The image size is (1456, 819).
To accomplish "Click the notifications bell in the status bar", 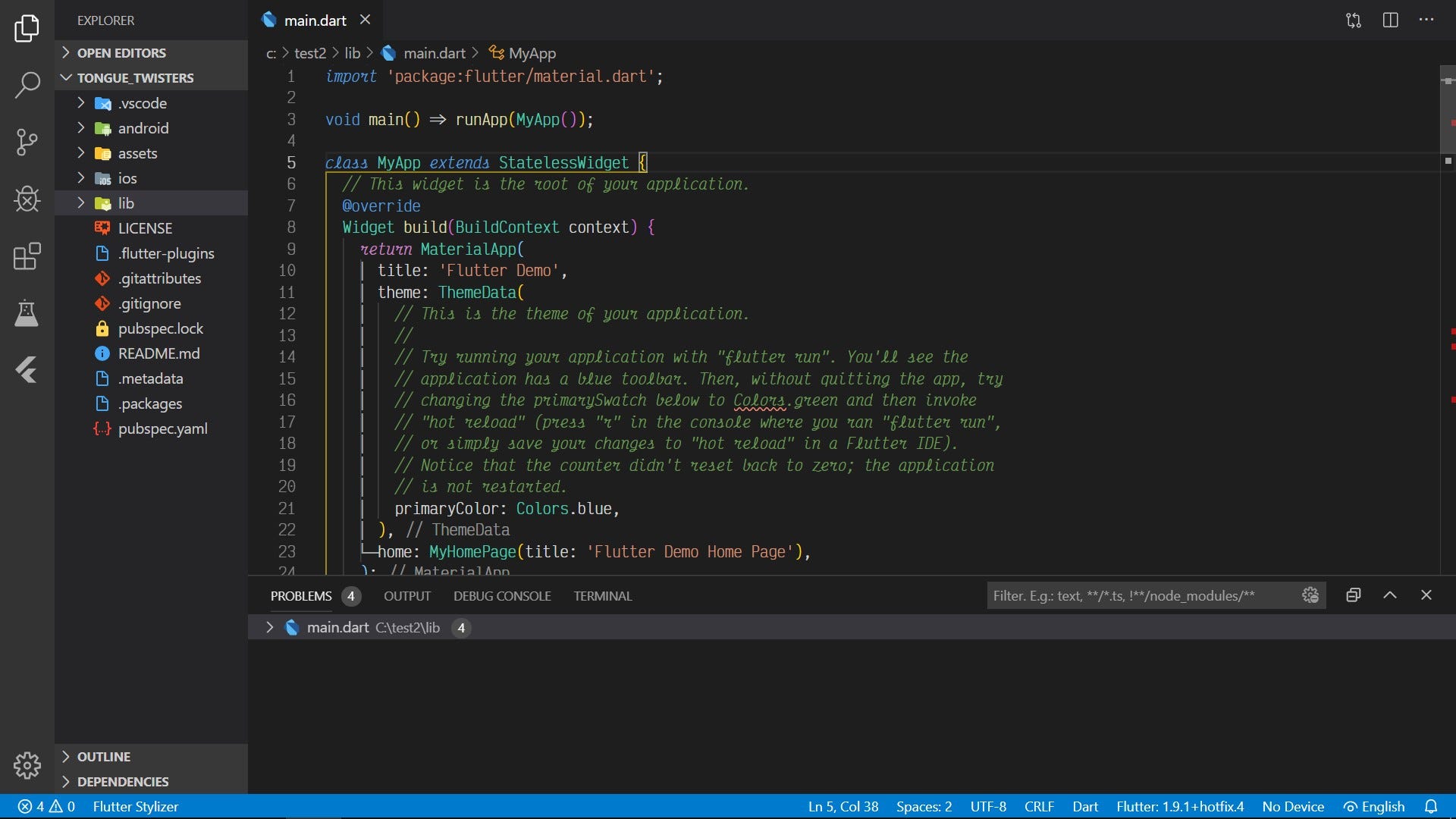I will point(1432,806).
